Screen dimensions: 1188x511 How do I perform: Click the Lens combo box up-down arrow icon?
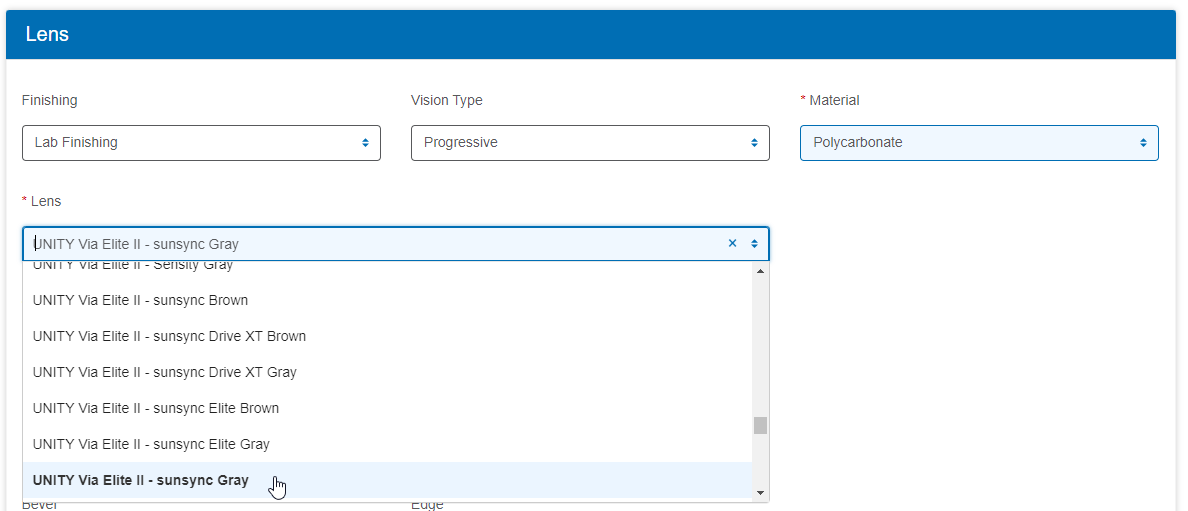pyautogui.click(x=754, y=244)
